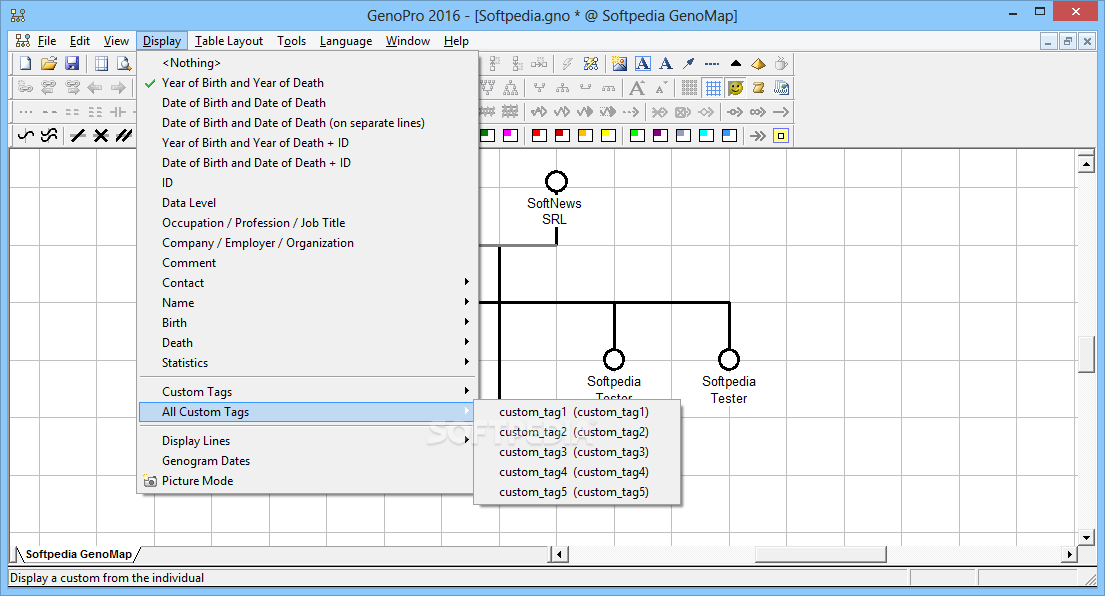Screen dimensions: 1105x596
Task: Select custom_tag1 from submenu
Action: (577, 412)
